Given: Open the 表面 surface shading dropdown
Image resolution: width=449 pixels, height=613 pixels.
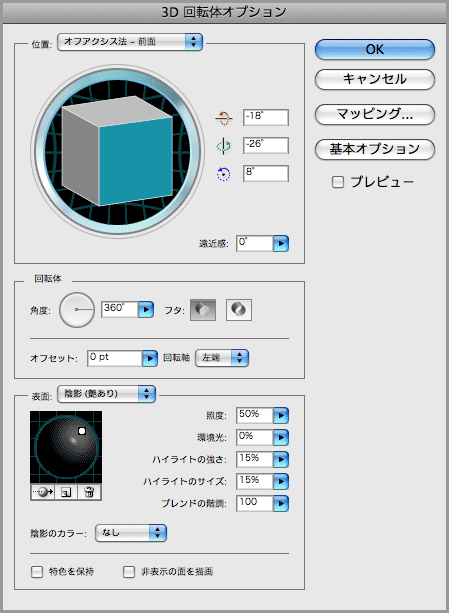Looking at the screenshot, I should [107, 394].
